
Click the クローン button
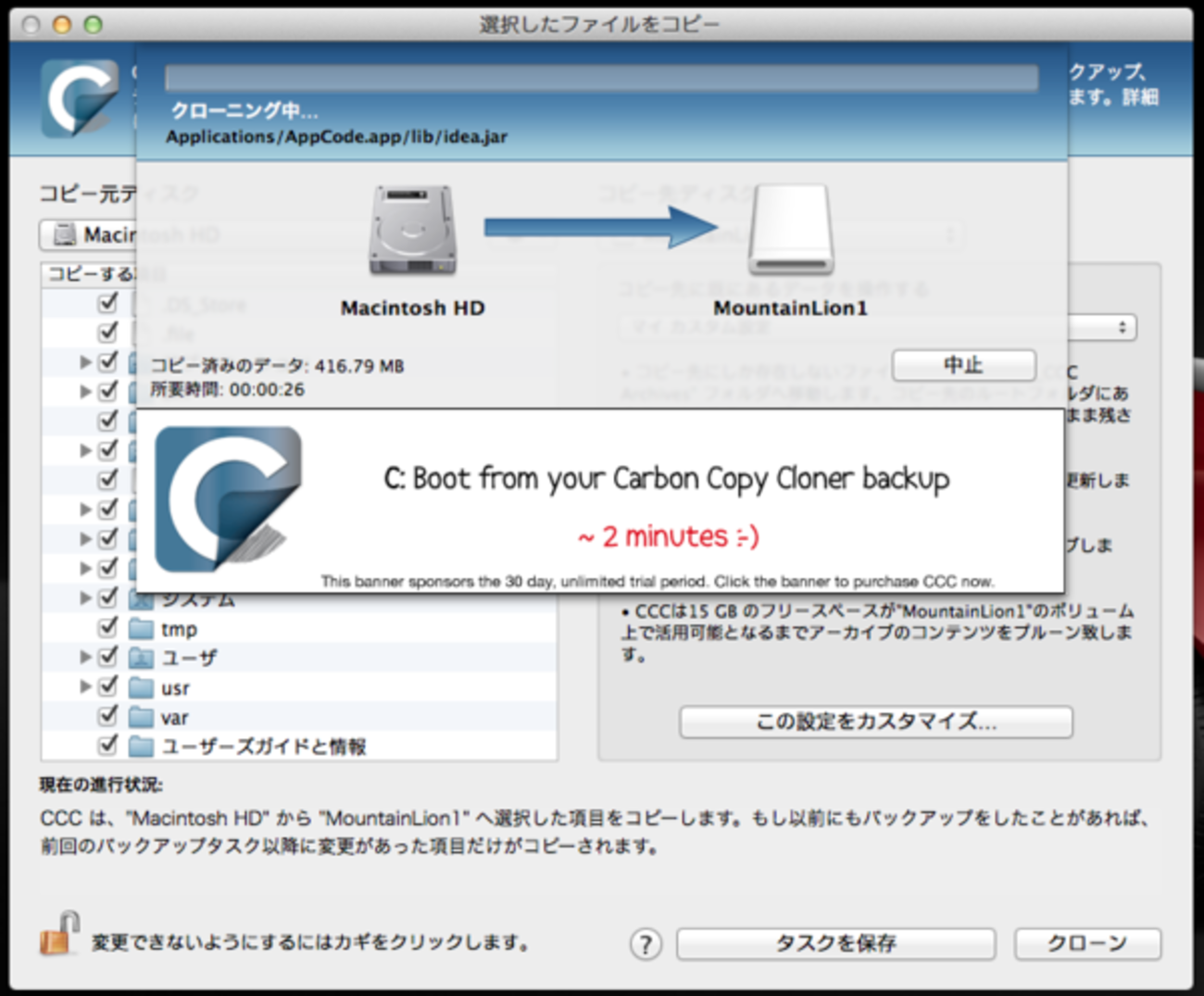[x=1087, y=944]
